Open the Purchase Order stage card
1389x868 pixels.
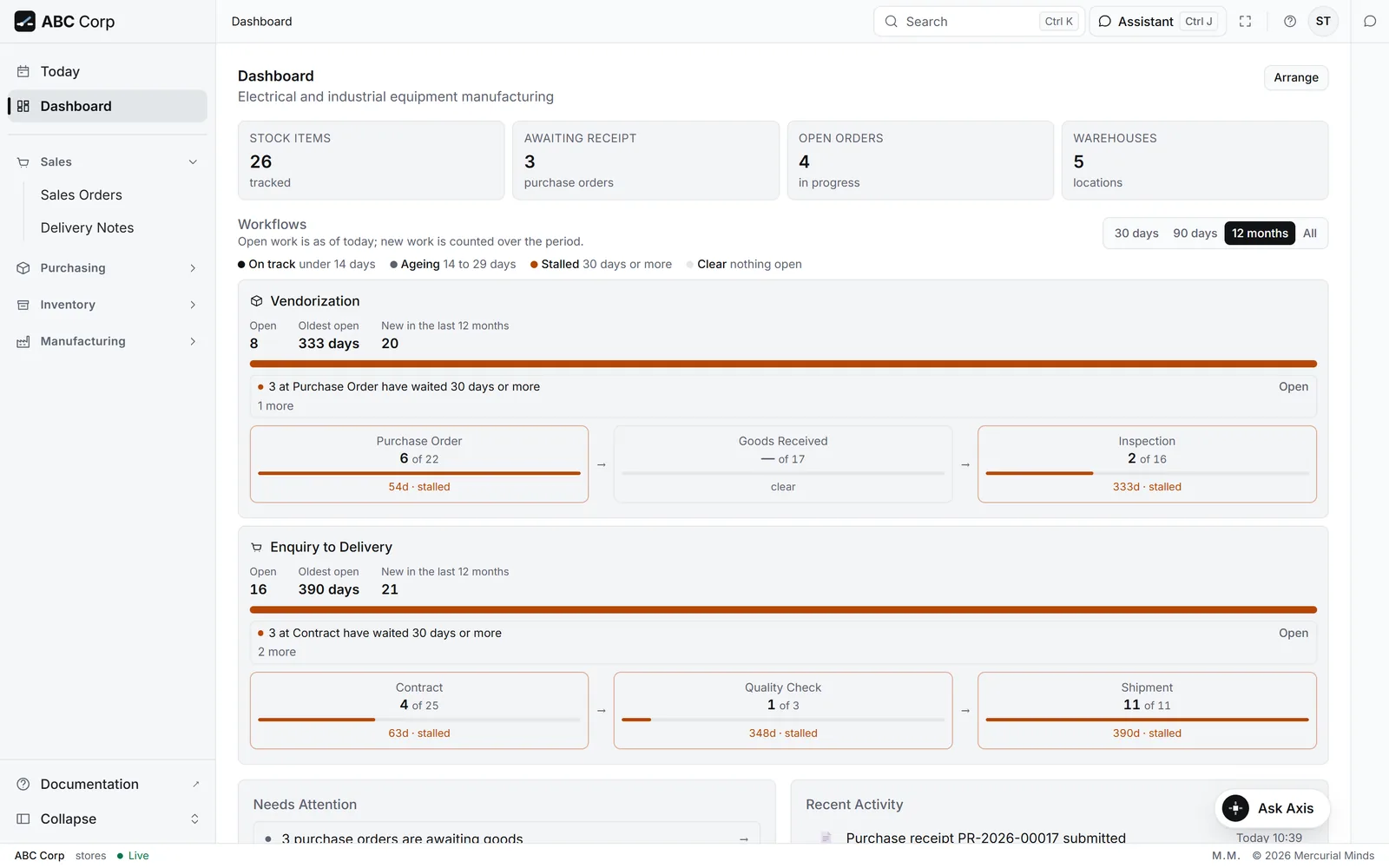[x=419, y=464]
